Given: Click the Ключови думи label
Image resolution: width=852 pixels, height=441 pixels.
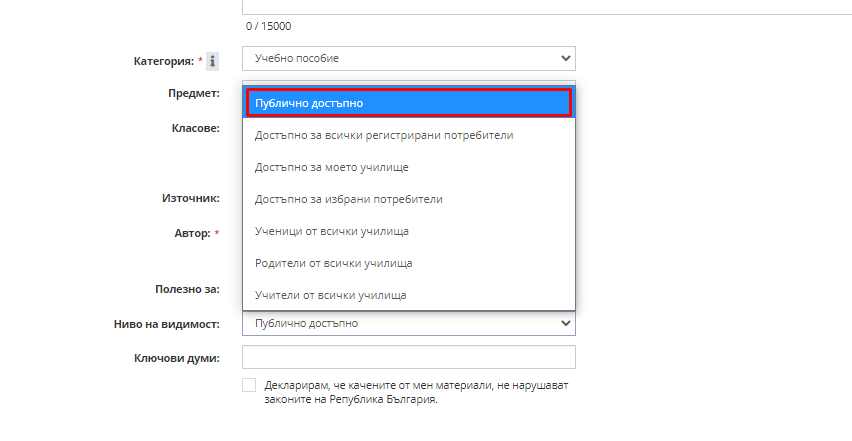Looking at the screenshot, I should point(177,358).
